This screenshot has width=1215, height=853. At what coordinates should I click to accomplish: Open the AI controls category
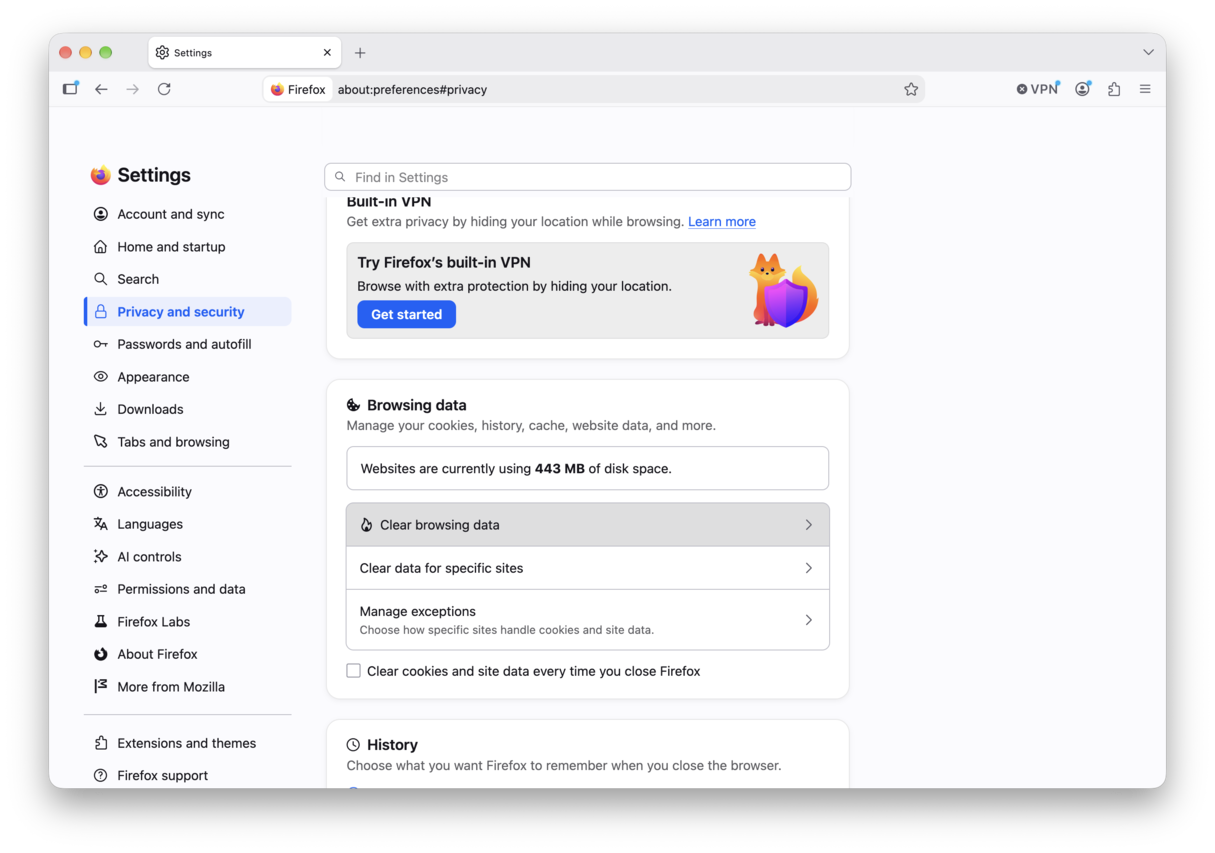pyautogui.click(x=188, y=557)
